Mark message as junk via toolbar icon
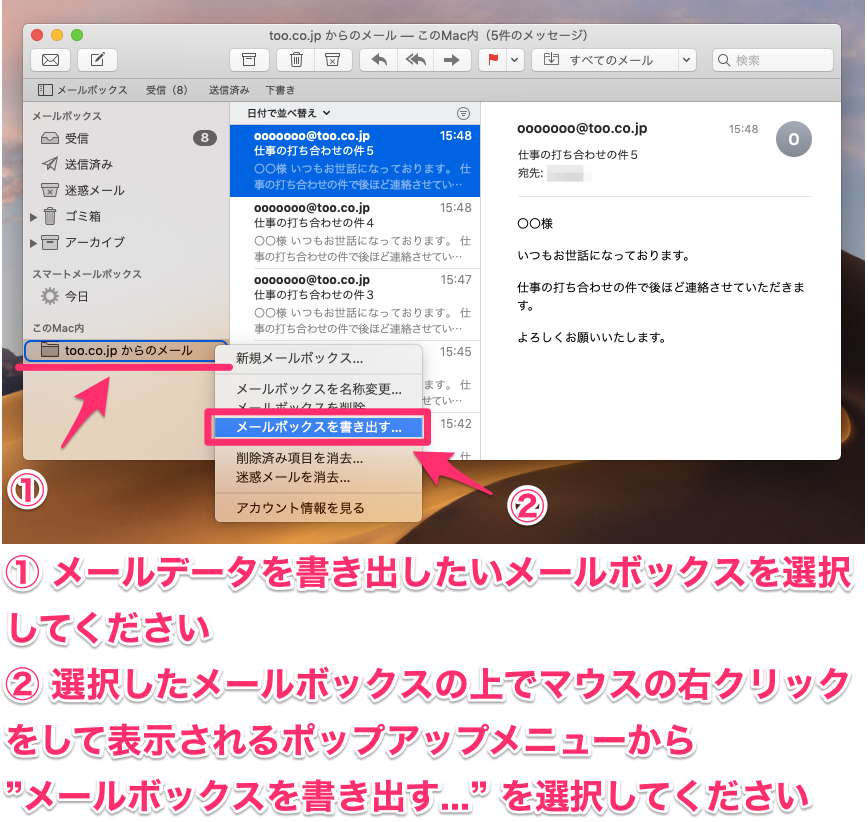This screenshot has height=822, width=868. click(x=333, y=60)
